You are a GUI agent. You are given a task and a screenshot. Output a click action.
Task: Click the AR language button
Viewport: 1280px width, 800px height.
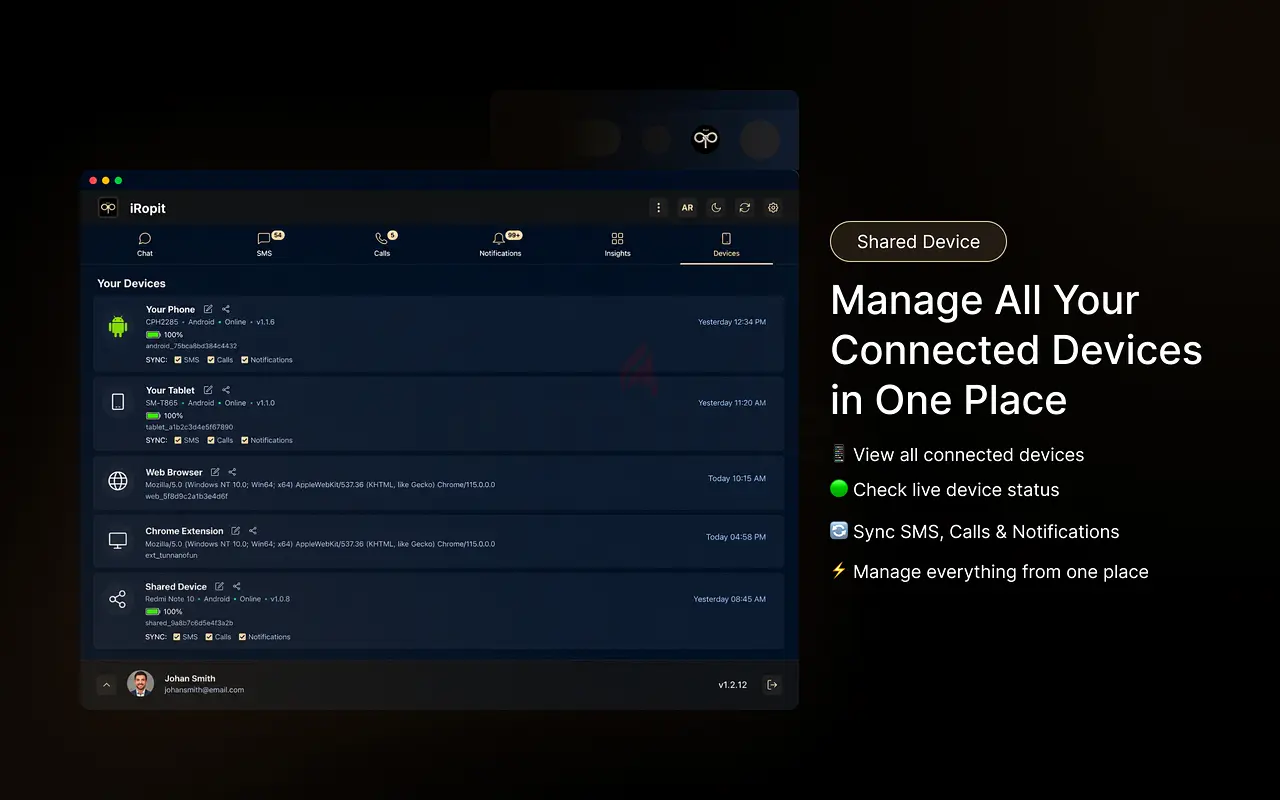click(687, 208)
